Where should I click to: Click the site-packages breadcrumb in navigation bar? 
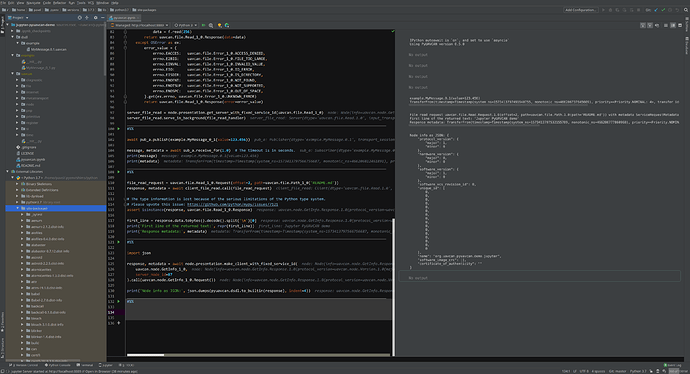click(x=143, y=10)
